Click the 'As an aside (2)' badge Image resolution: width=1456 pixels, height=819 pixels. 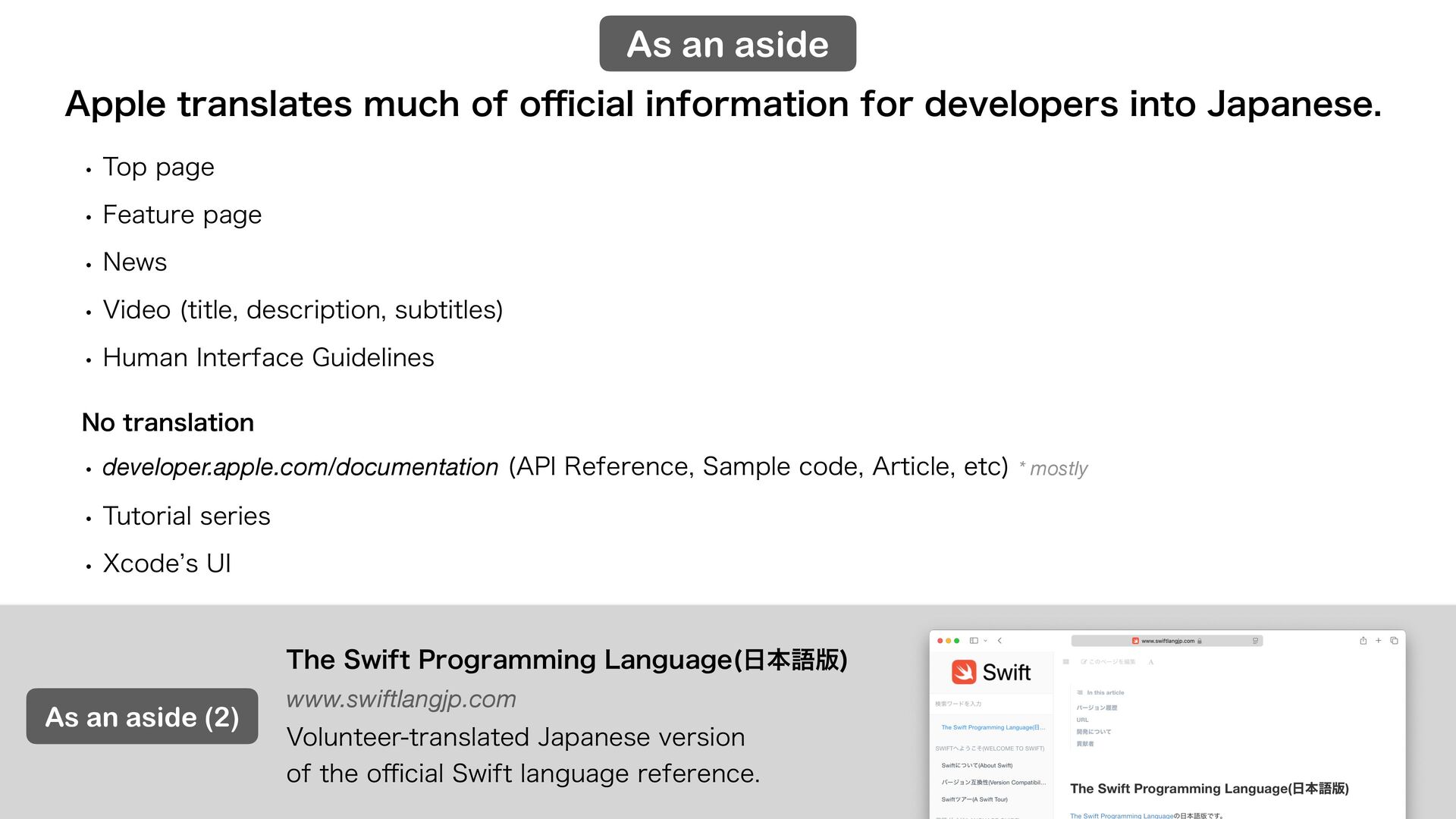coord(142,717)
